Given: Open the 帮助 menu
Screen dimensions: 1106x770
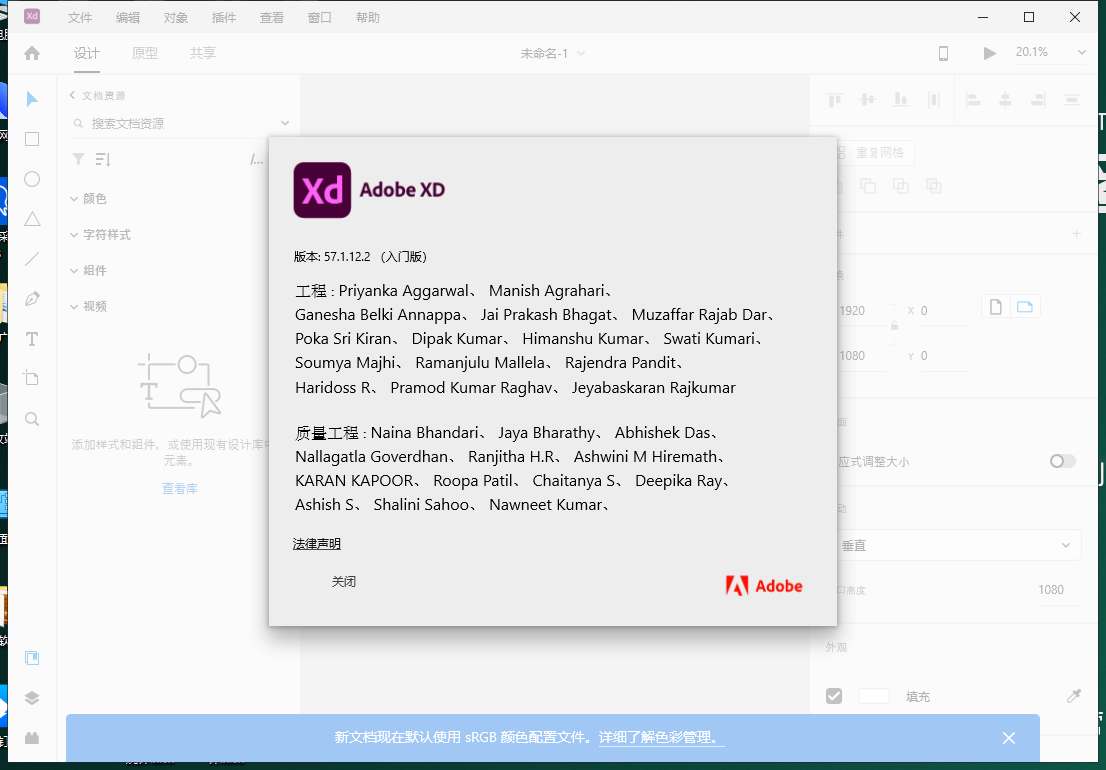Looking at the screenshot, I should [x=367, y=18].
